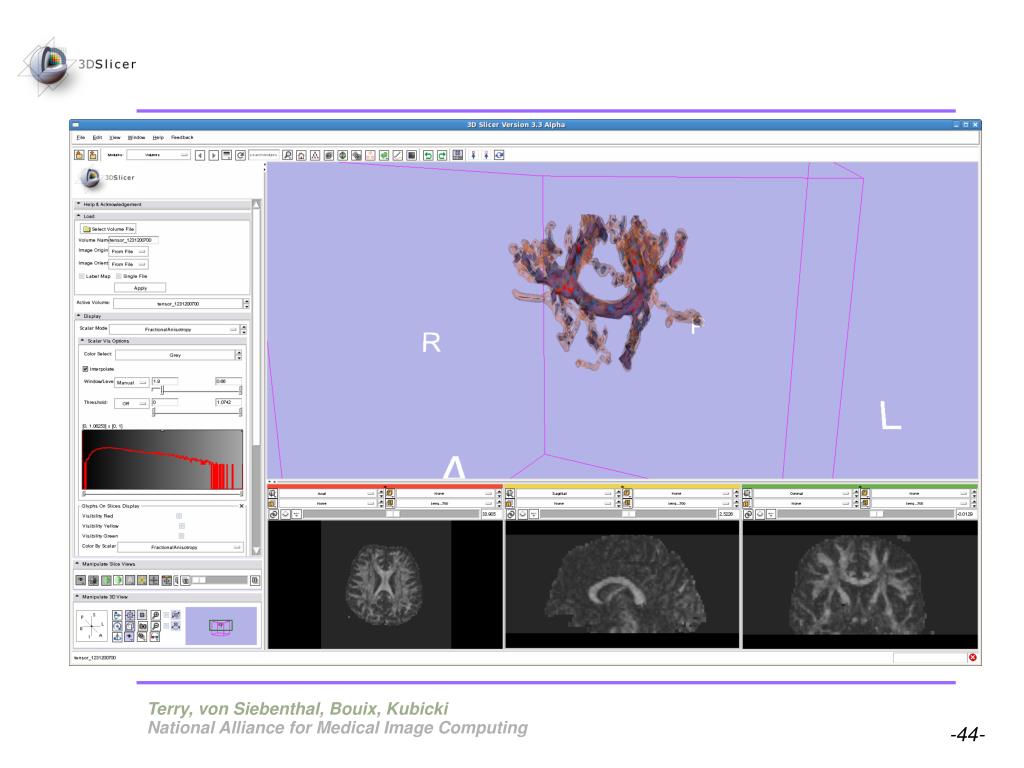Open the Color Select Grey dropdown
Image resolution: width=1024 pixels, height=768 pixels.
174,355
